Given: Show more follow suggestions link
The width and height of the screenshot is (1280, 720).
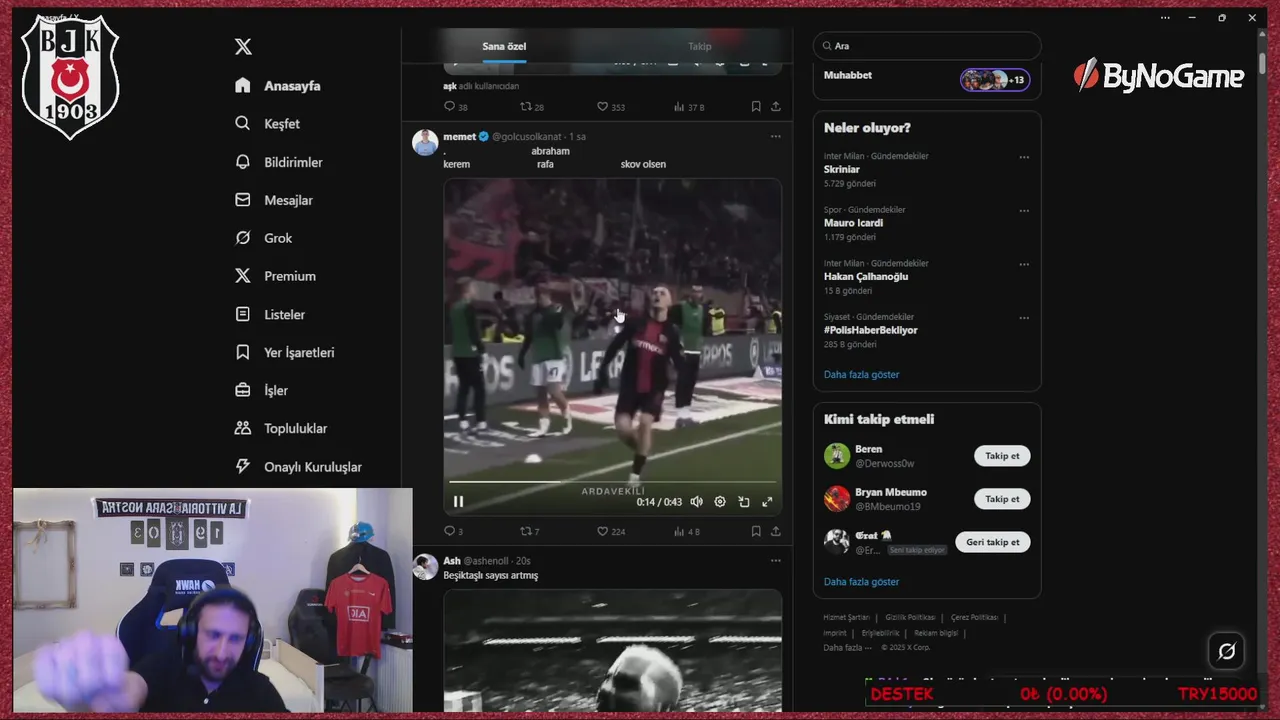Looking at the screenshot, I should click(861, 581).
